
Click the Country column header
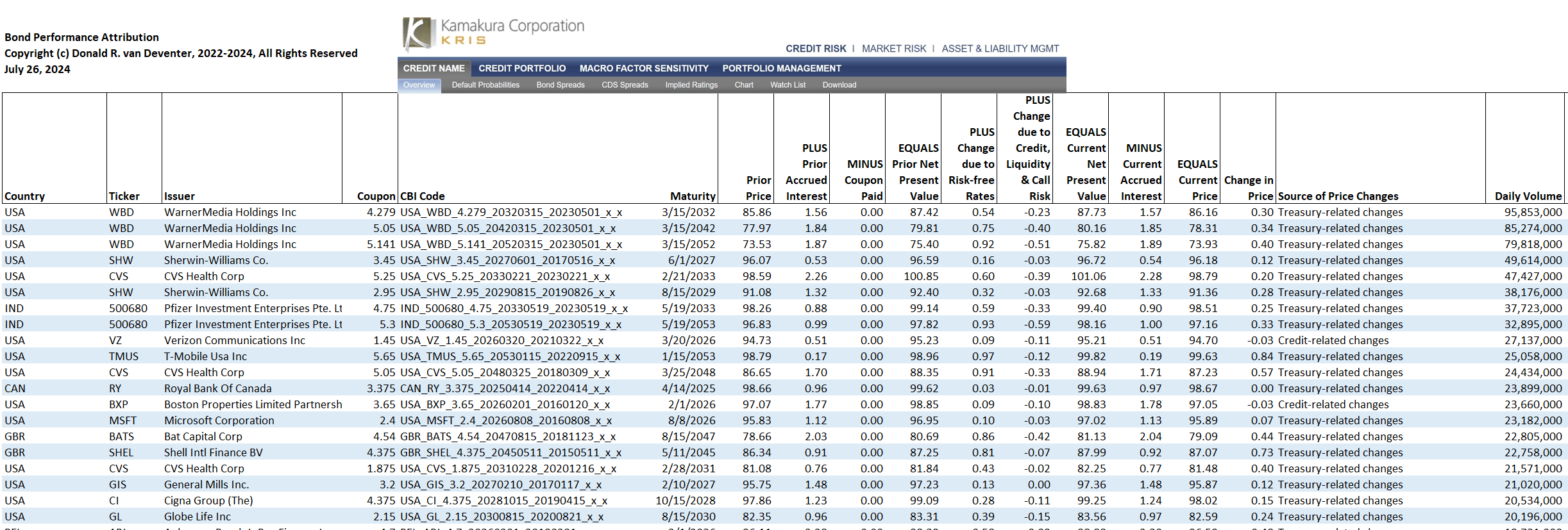pyautogui.click(x=25, y=196)
